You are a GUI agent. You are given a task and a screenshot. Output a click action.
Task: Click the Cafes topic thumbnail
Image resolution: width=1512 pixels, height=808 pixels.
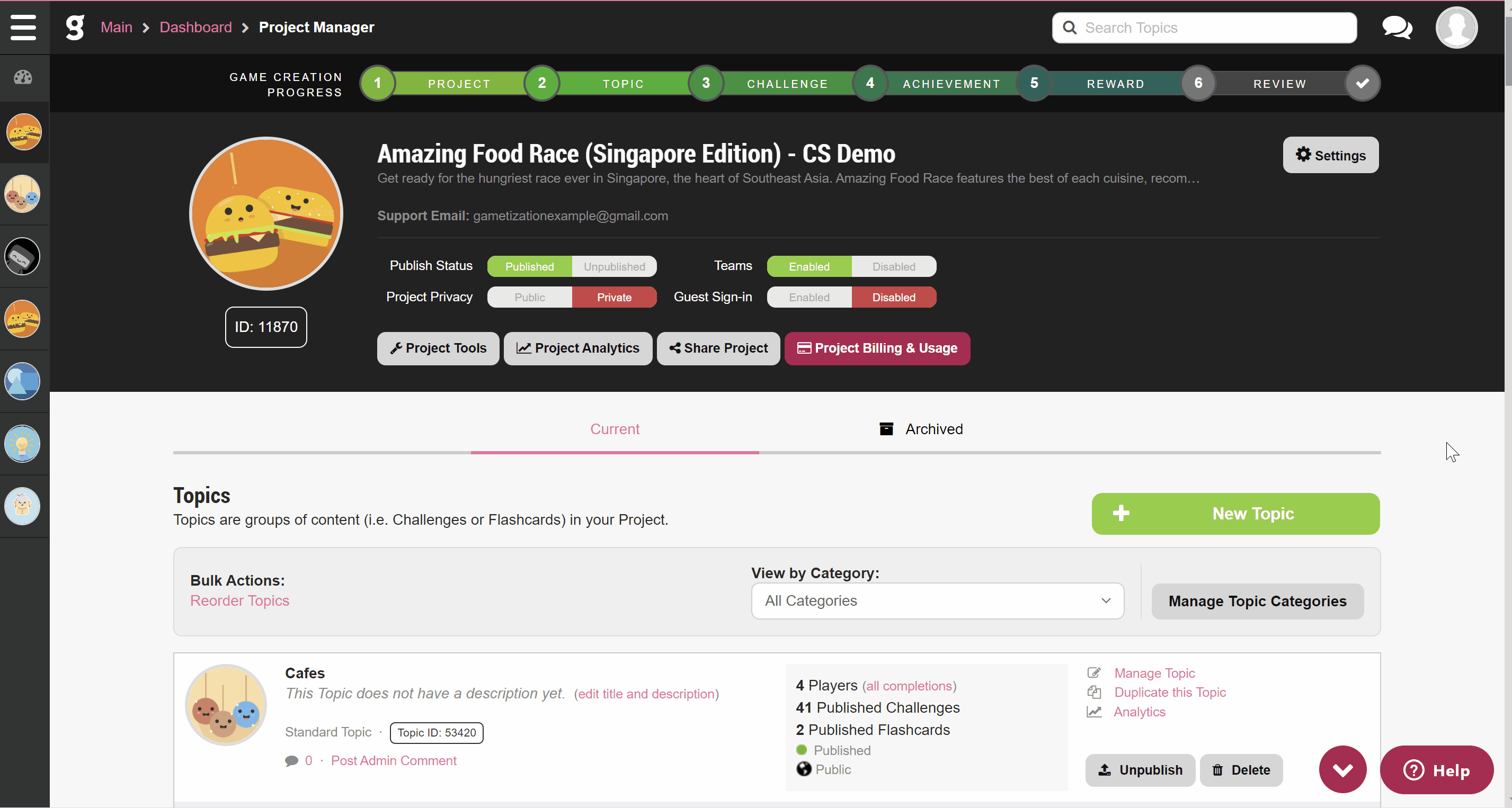point(226,704)
